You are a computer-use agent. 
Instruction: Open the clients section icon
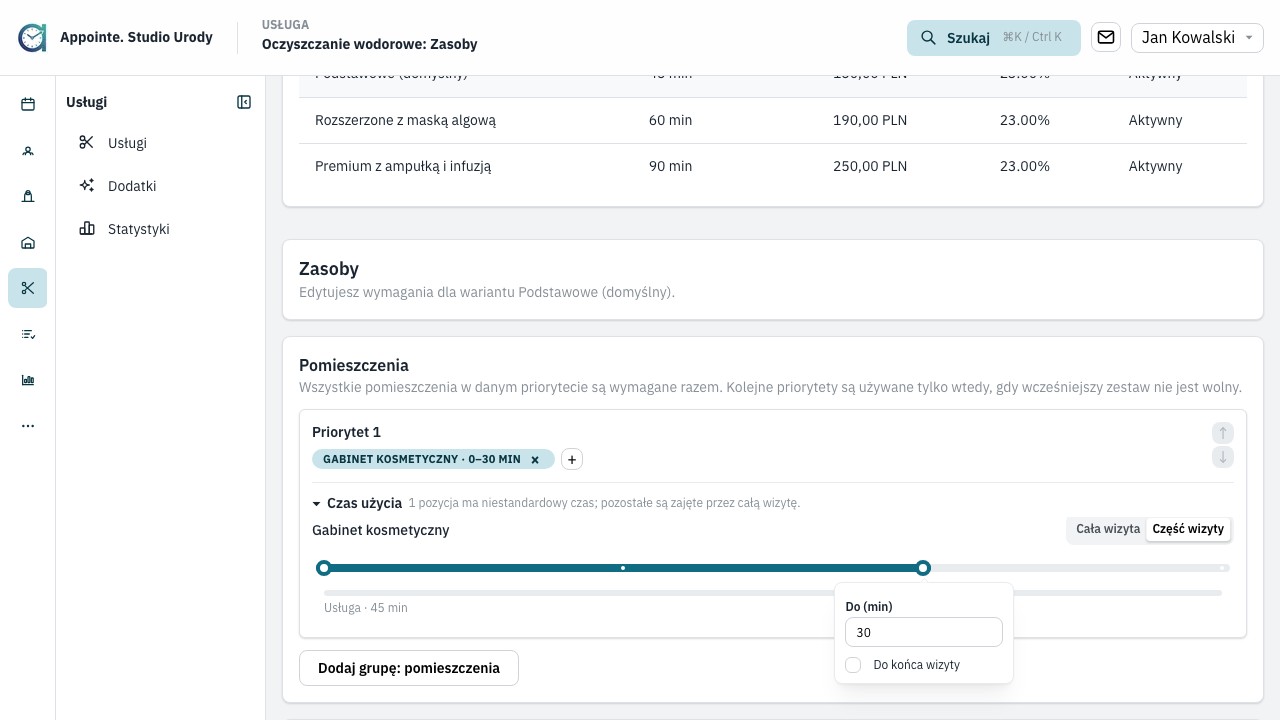pyautogui.click(x=28, y=150)
